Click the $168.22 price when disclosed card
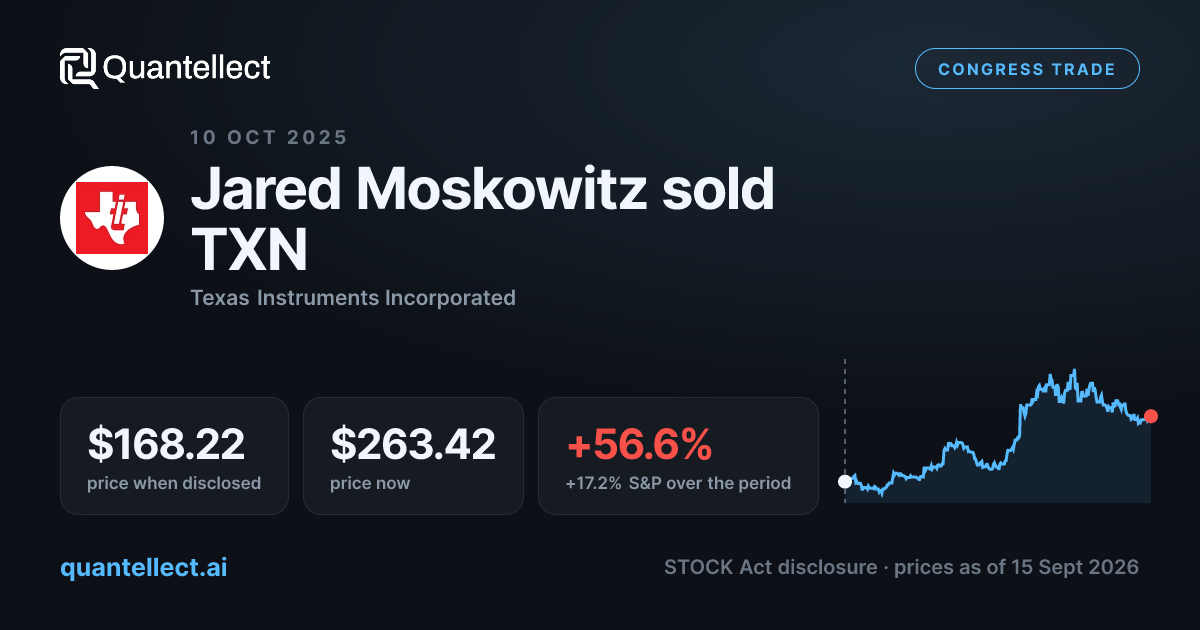The image size is (1200, 630). coord(174,456)
